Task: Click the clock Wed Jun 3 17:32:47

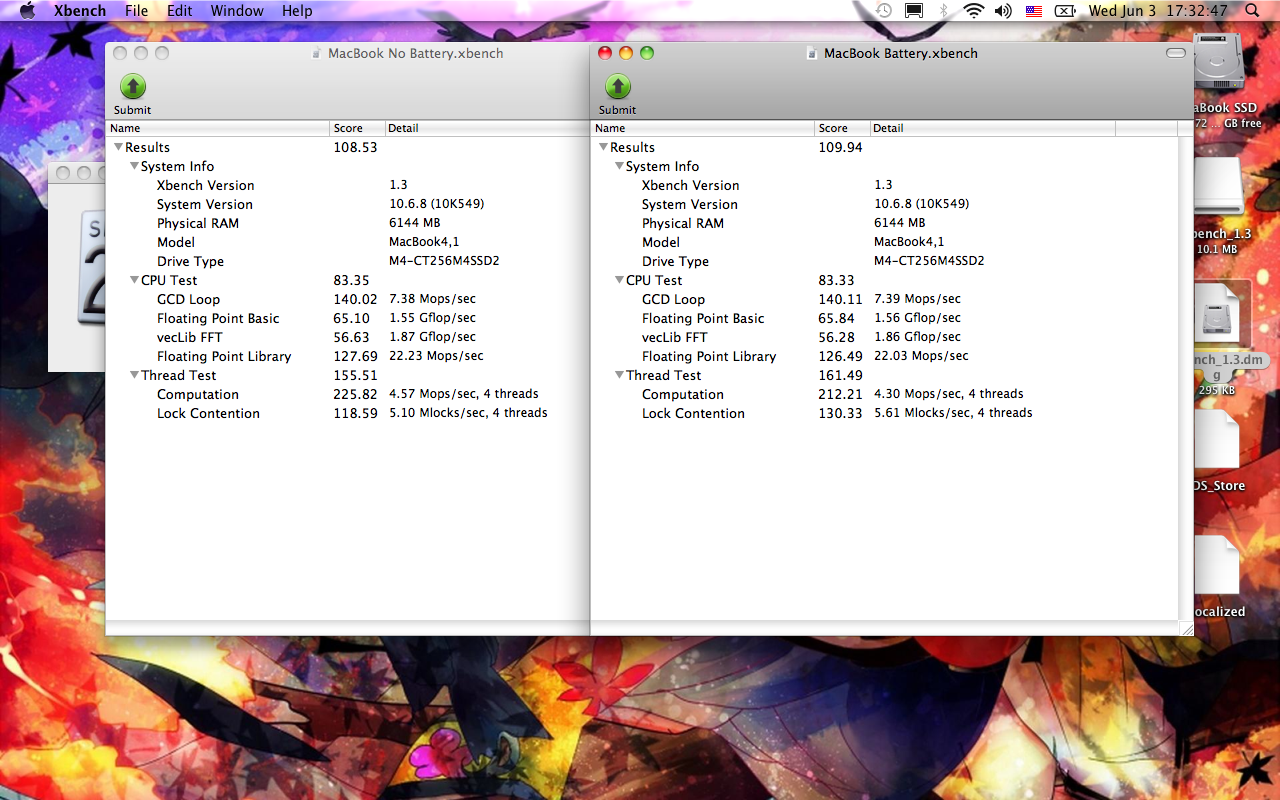Action: click(x=1158, y=11)
